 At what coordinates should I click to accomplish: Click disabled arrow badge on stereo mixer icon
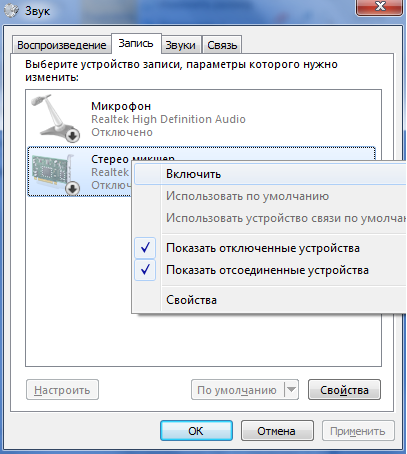tap(72, 188)
